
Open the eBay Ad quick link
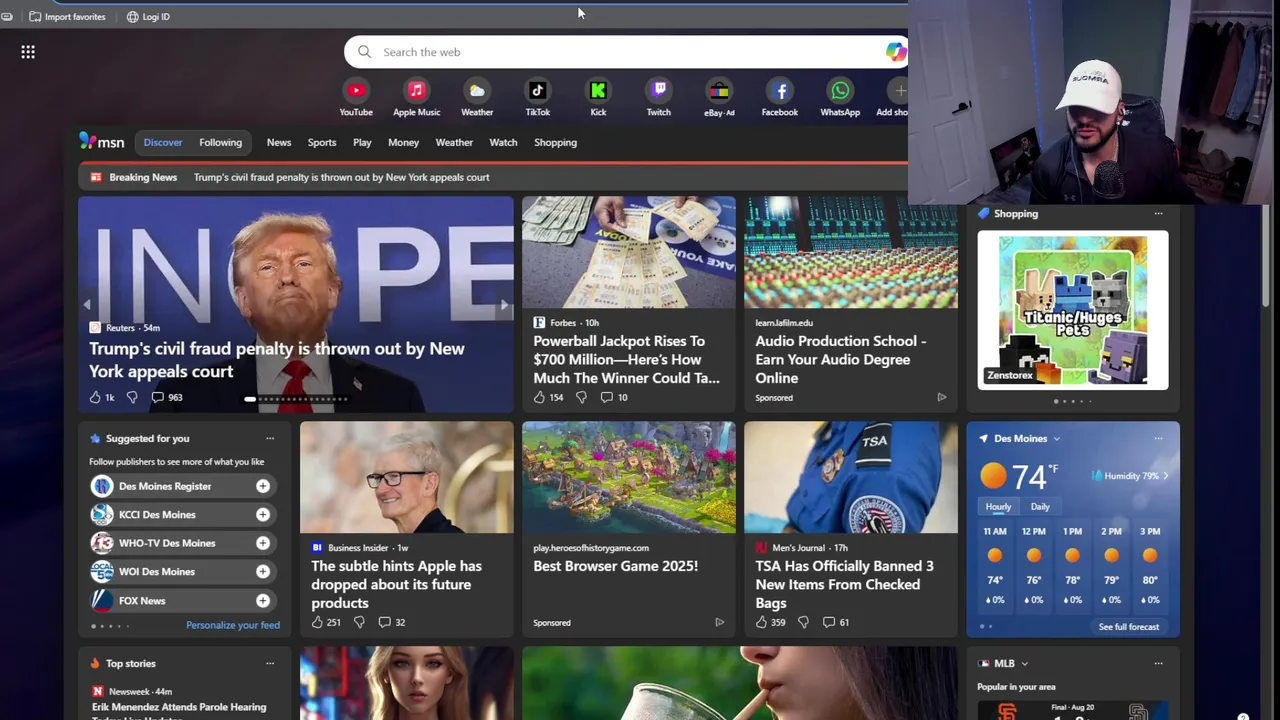coord(719,98)
